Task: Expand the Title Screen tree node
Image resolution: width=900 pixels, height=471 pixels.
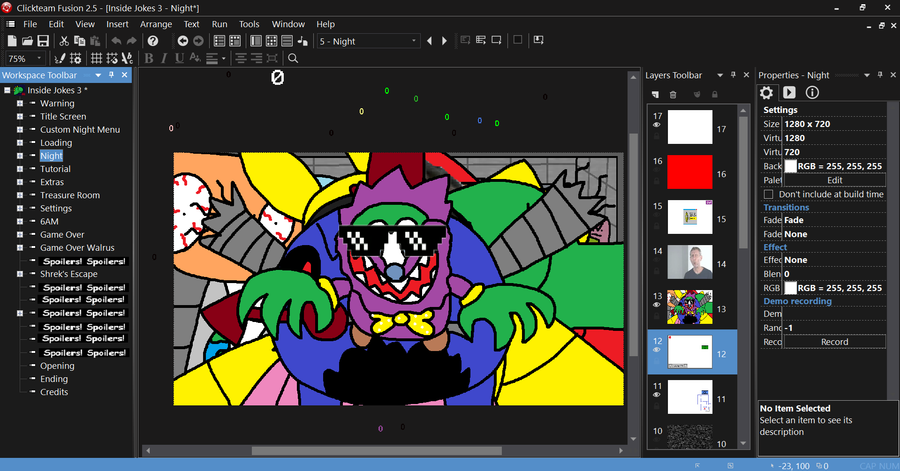Action: pos(20,116)
